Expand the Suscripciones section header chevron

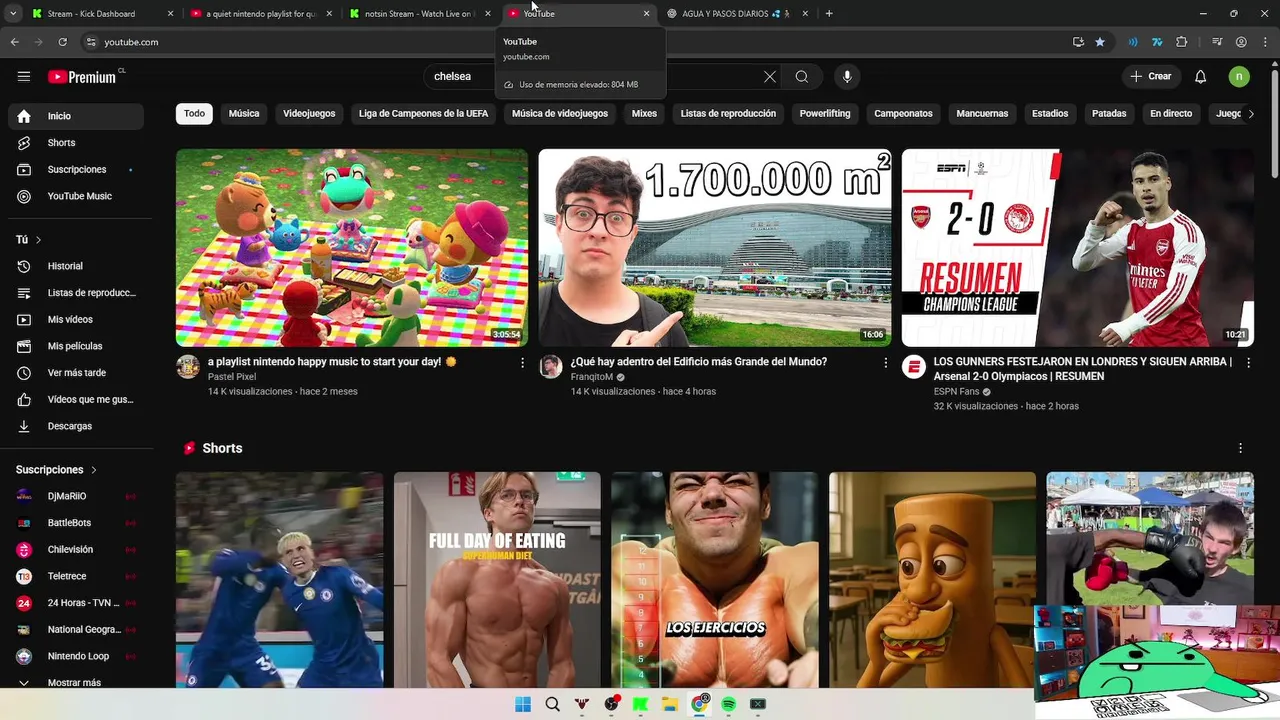click(94, 469)
